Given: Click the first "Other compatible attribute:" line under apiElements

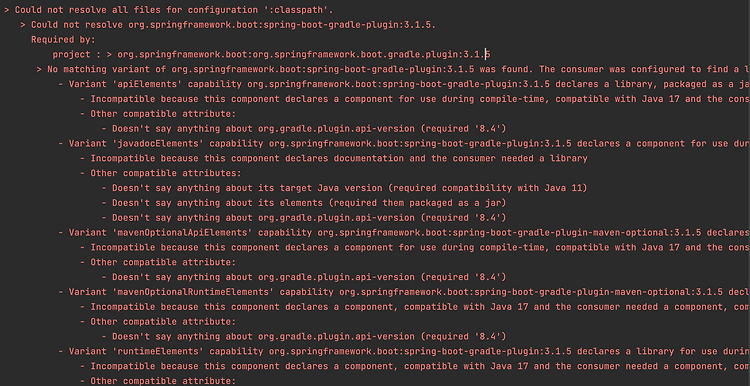Looking at the screenshot, I should [158, 113].
